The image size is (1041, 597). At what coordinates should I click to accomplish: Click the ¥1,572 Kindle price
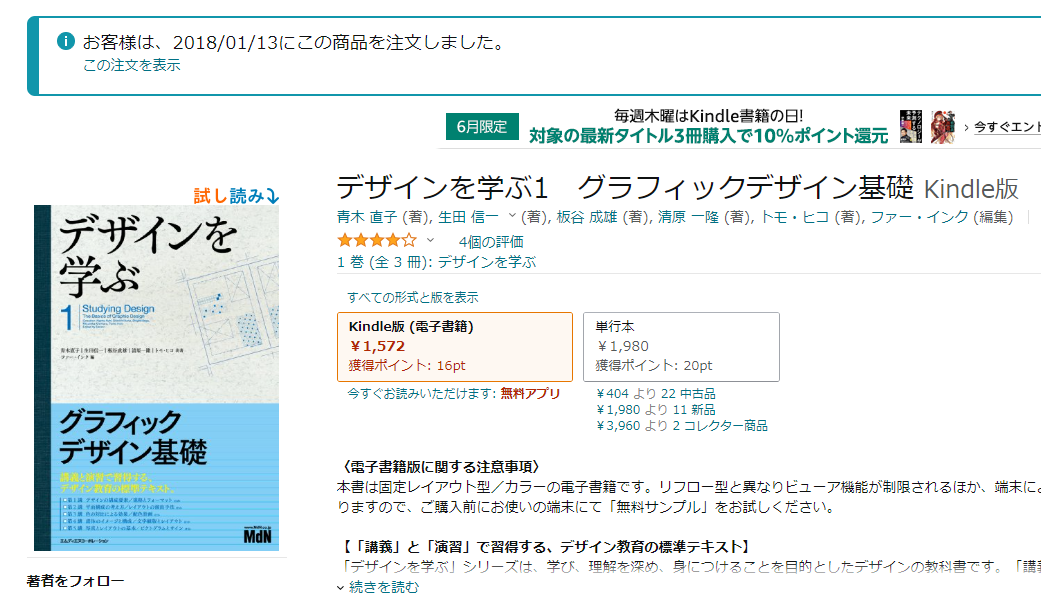(x=377, y=346)
